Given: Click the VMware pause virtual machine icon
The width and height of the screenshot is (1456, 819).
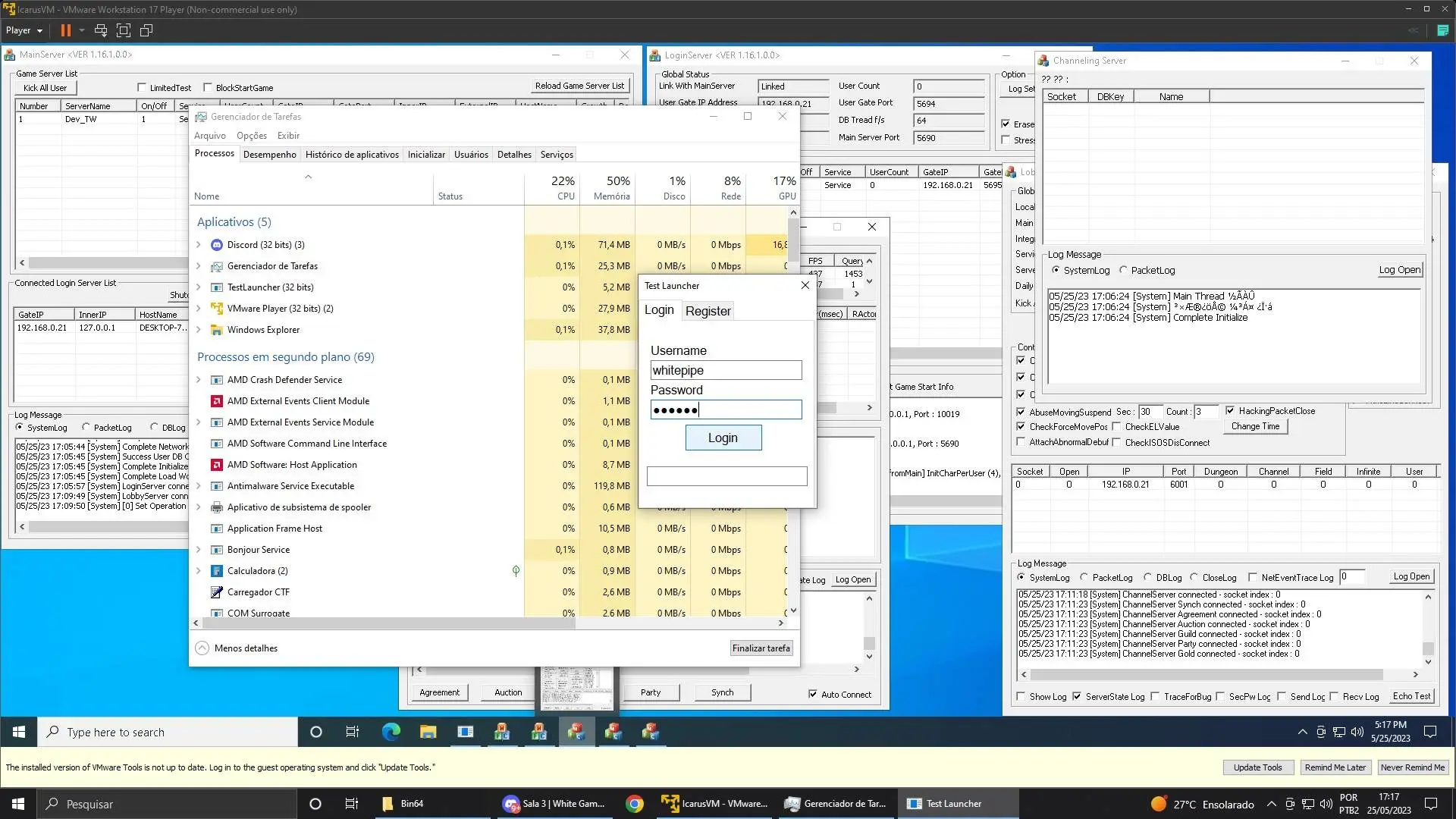Looking at the screenshot, I should pyautogui.click(x=66, y=30).
